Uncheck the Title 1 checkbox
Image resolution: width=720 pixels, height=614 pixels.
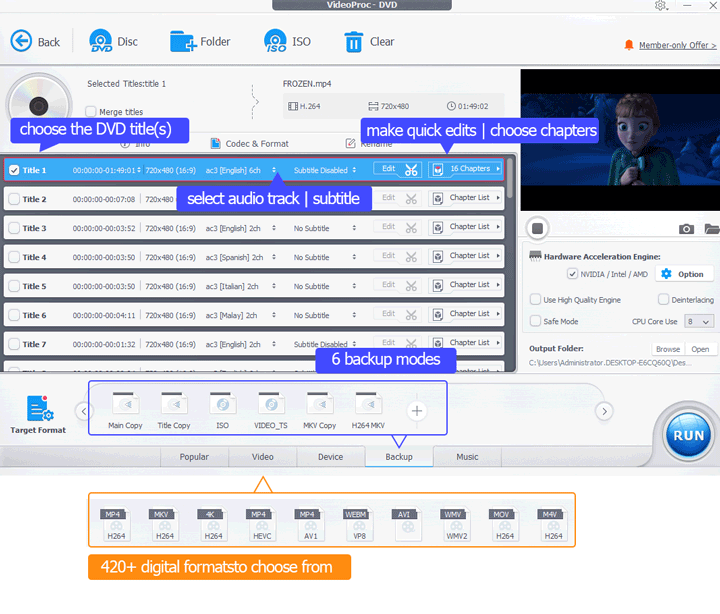point(14,170)
